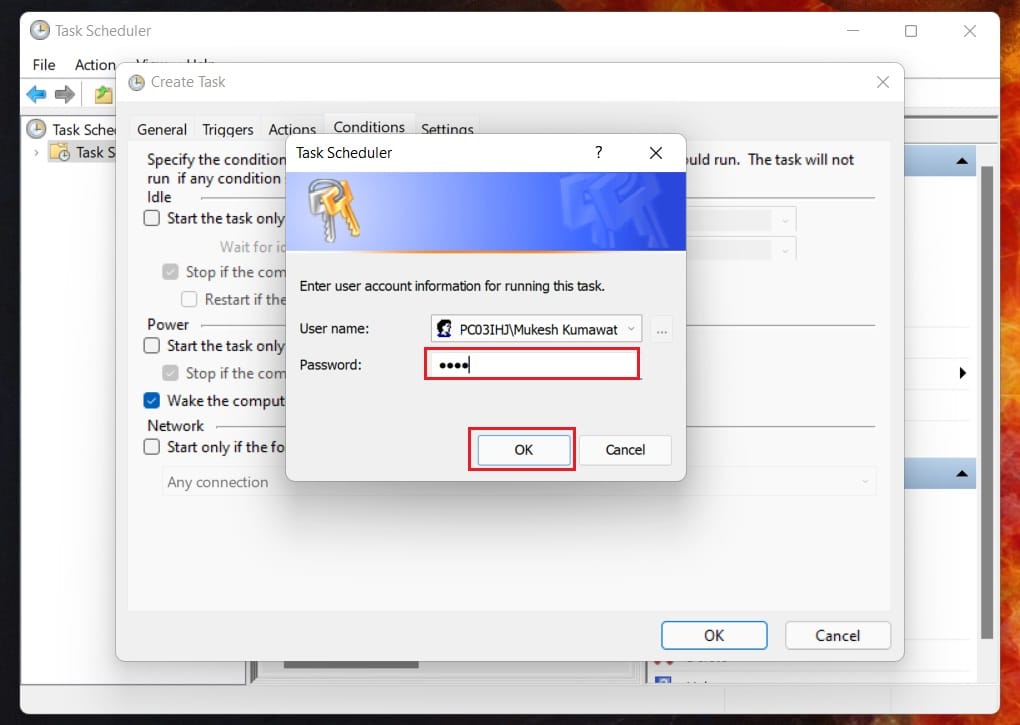Expand the Task Scheduler Library tree node
1020x725 pixels.
[36, 153]
